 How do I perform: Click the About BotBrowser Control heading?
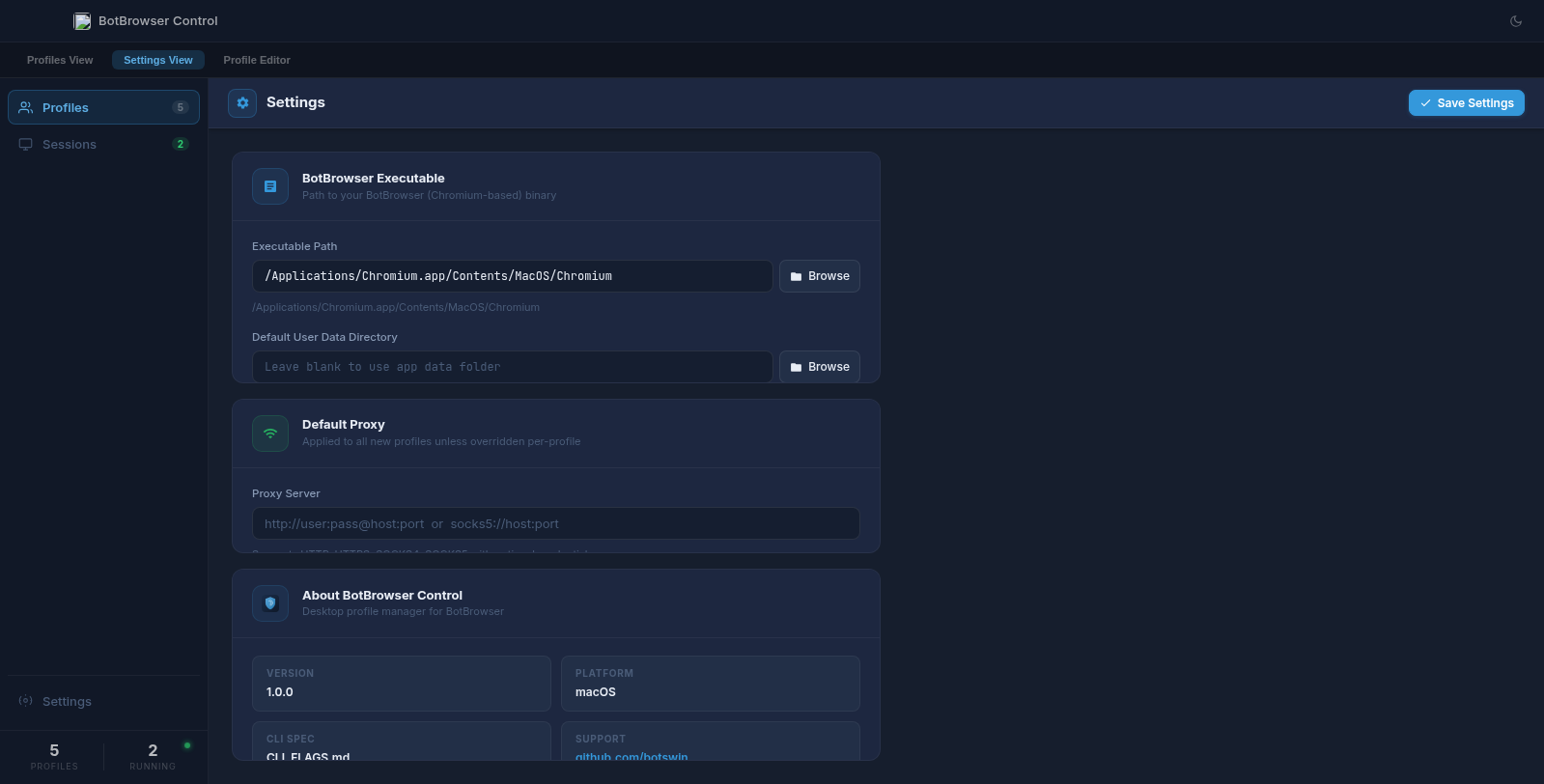(x=382, y=596)
